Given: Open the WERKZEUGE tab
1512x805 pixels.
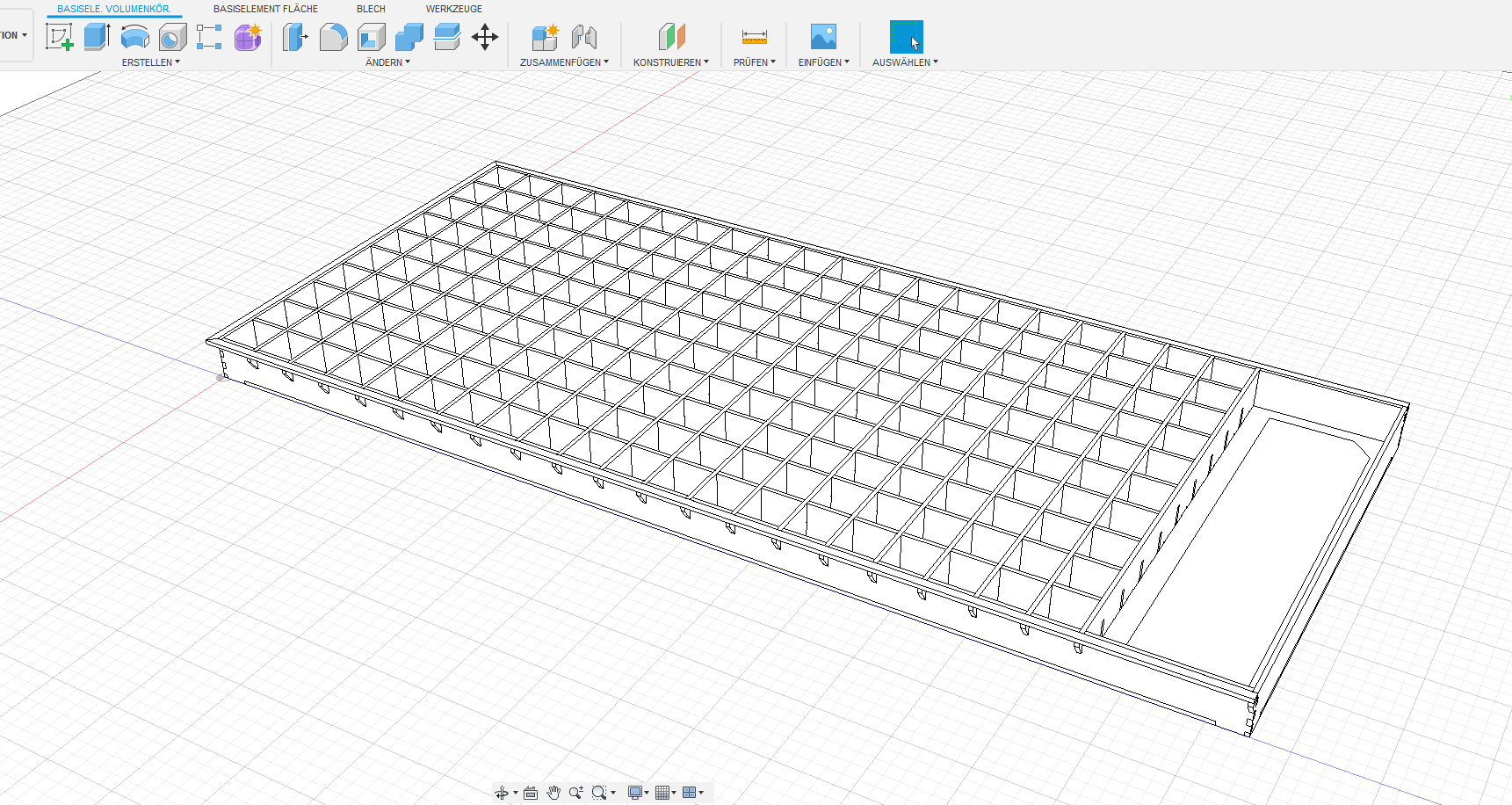Looking at the screenshot, I should [453, 9].
